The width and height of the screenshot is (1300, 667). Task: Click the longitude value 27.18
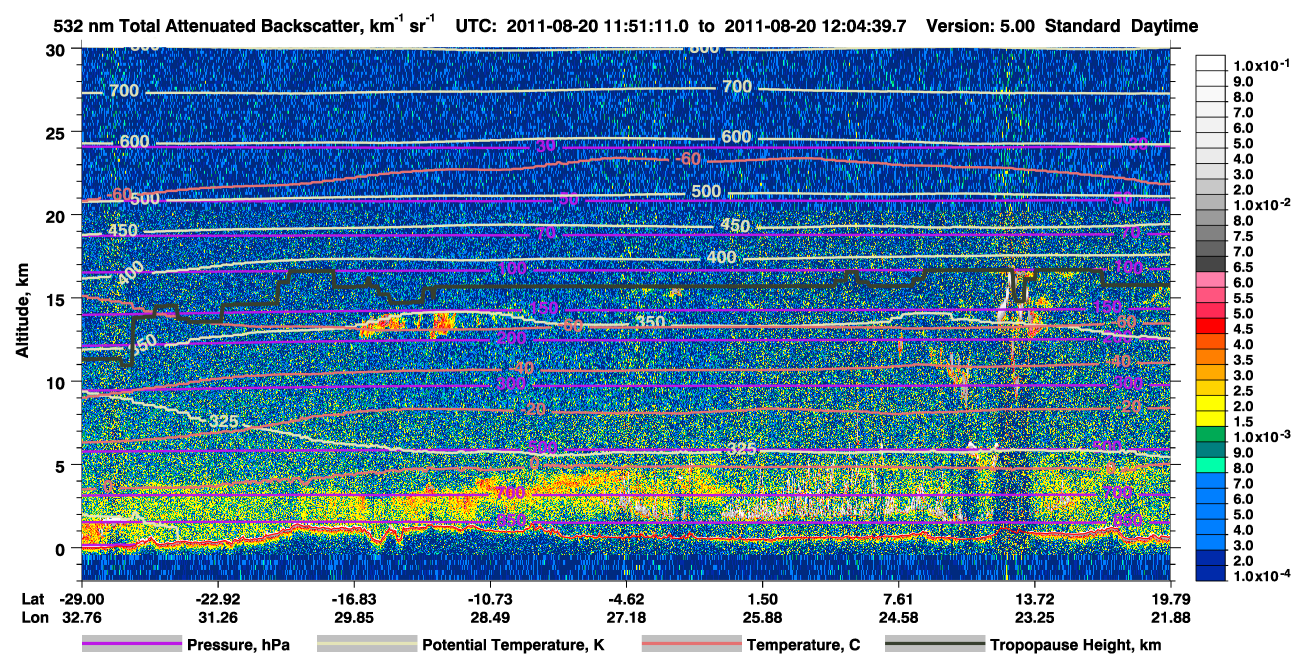[x=626, y=617]
